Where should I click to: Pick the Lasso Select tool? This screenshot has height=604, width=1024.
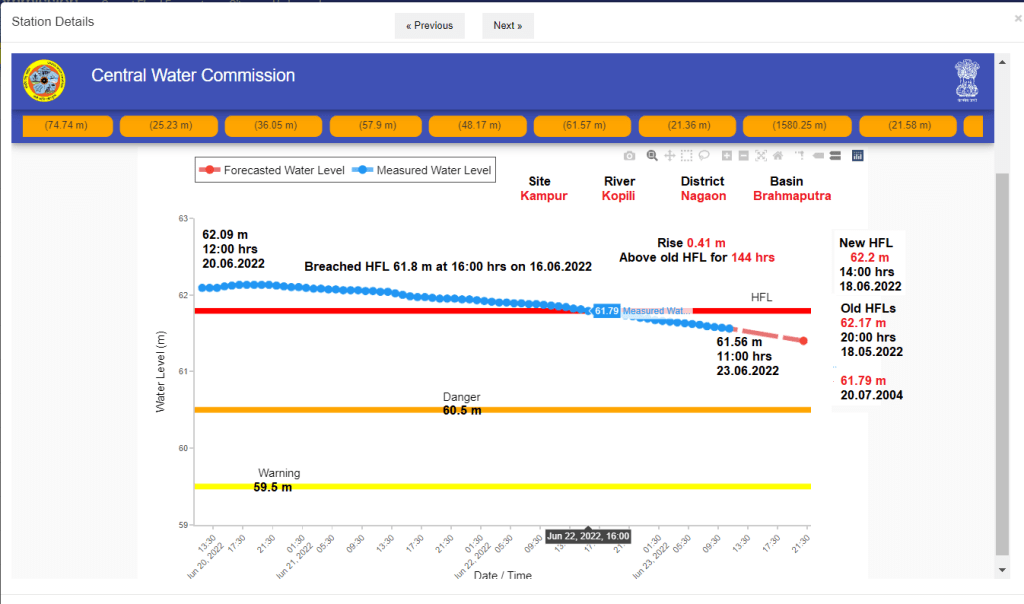coord(704,156)
